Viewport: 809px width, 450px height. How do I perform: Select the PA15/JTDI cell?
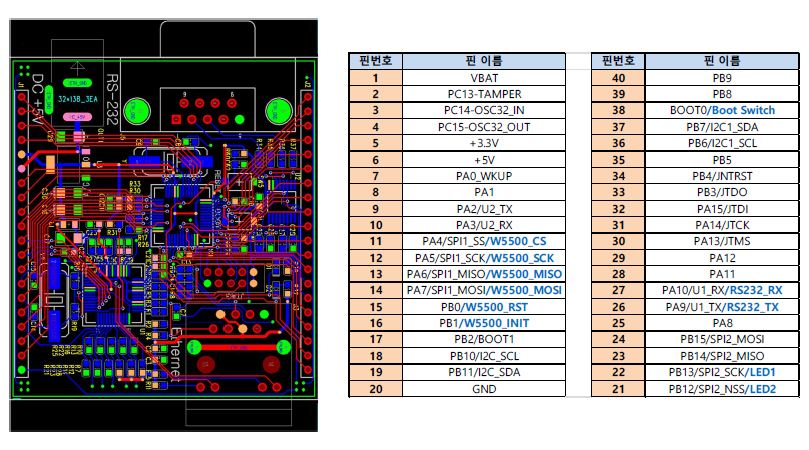722,209
